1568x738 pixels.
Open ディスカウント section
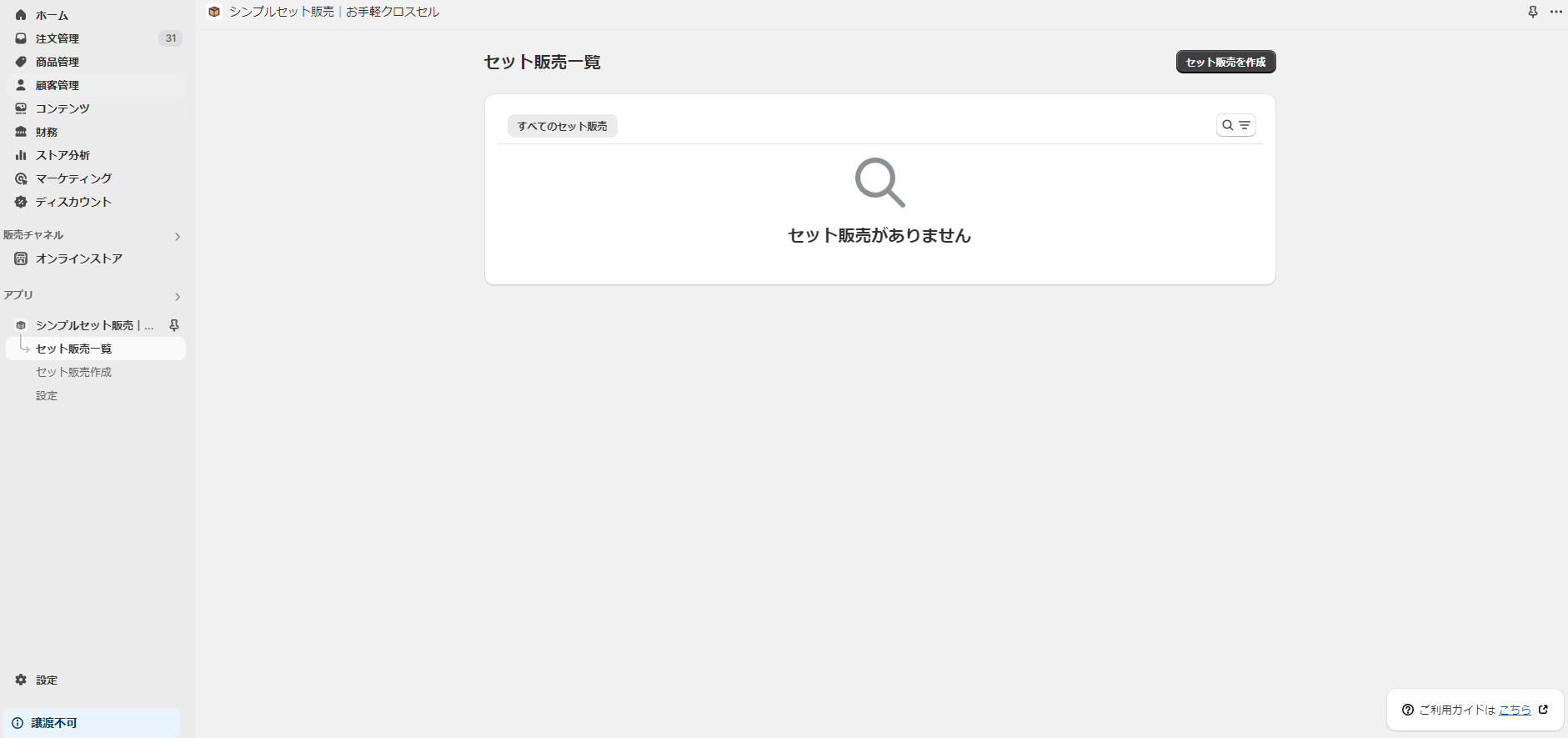pyautogui.click(x=95, y=202)
